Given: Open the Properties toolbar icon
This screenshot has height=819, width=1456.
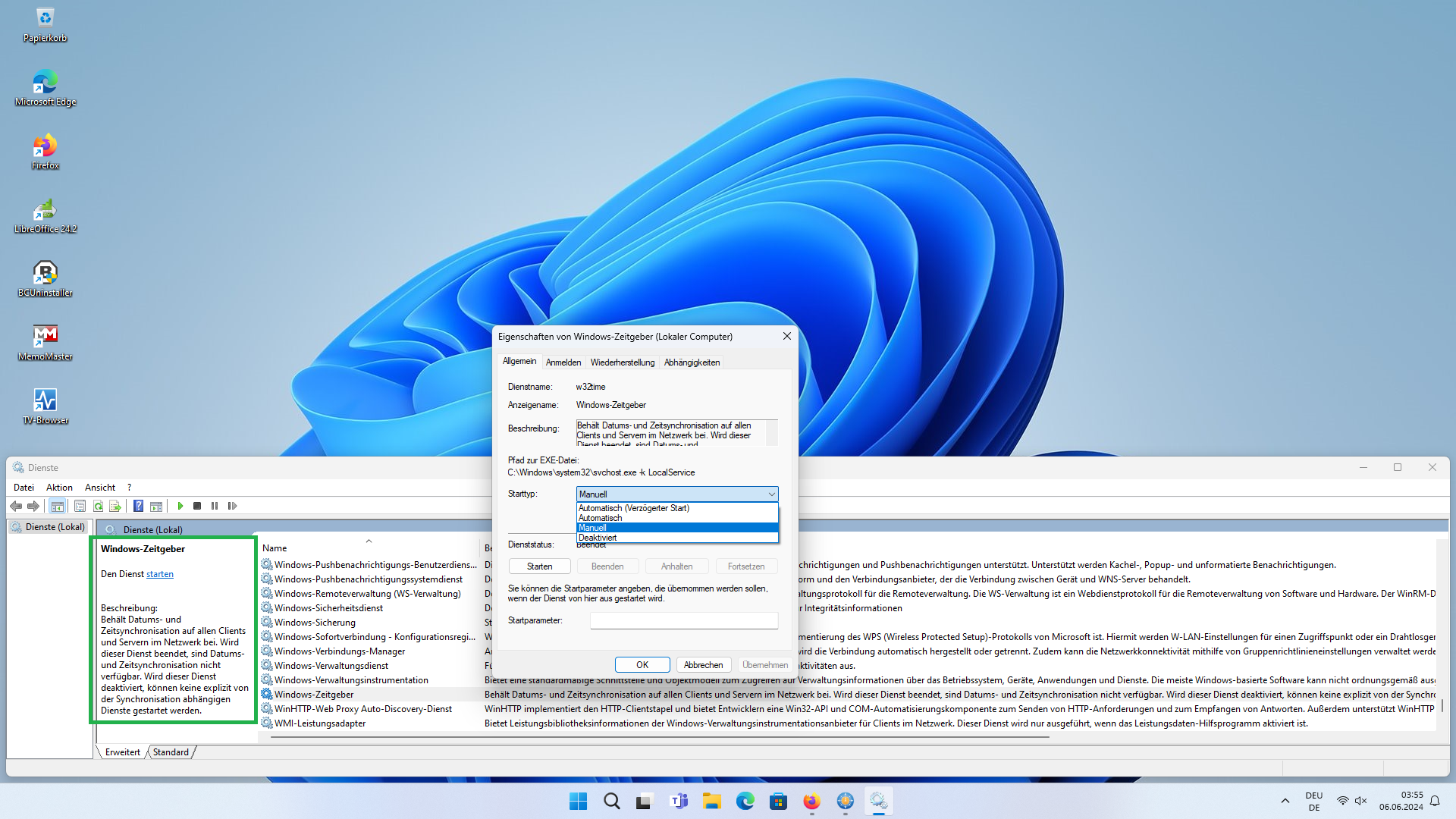Looking at the screenshot, I should 80,506.
